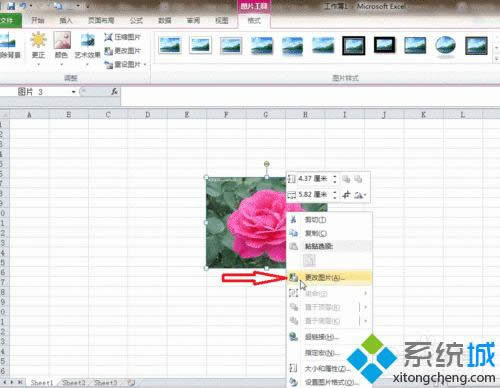Click the formula bar fx function icon
The width and height of the screenshot is (500, 388).
(114, 92)
